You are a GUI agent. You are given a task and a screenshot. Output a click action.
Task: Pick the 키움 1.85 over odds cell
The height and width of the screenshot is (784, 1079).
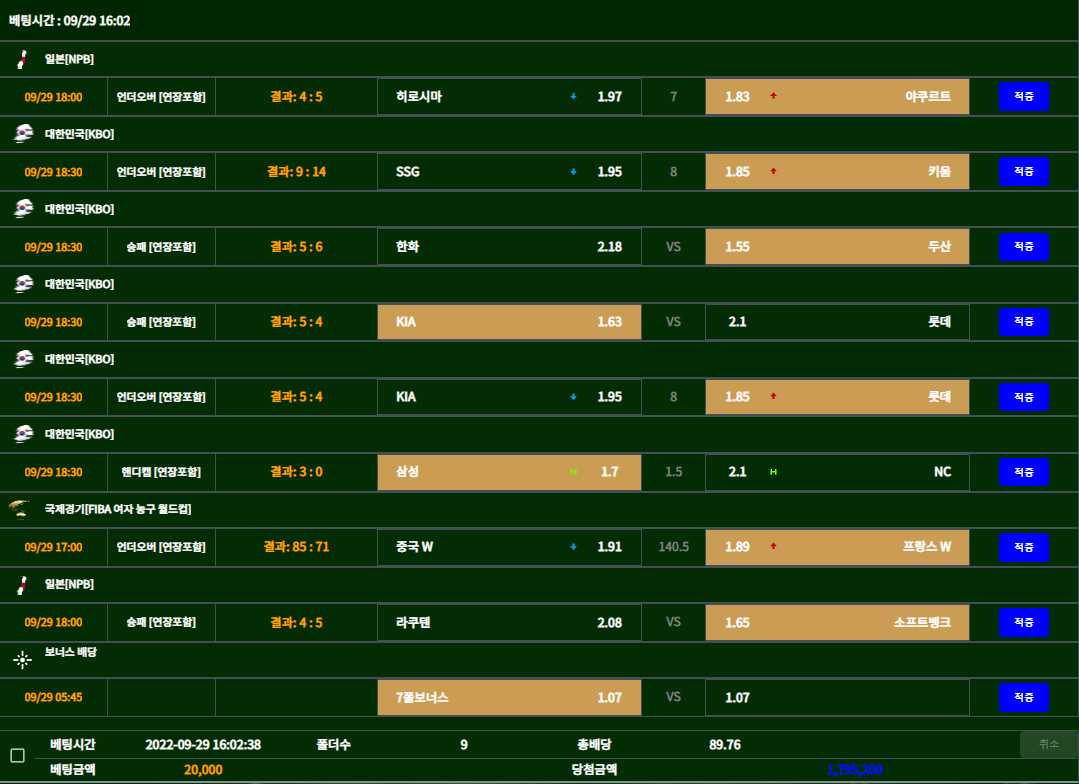click(x=837, y=172)
